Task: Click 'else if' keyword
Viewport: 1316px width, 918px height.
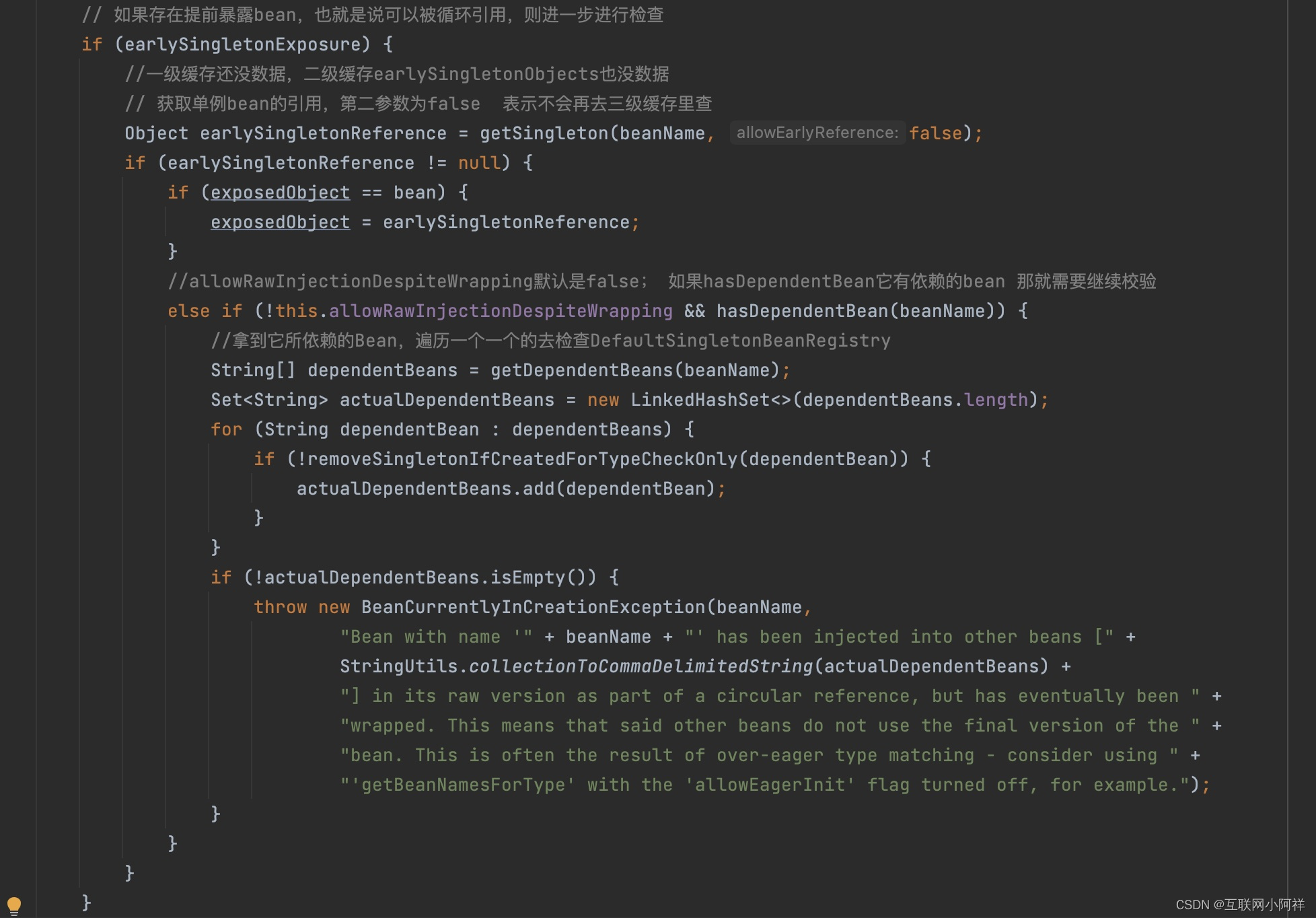Action: coord(205,311)
